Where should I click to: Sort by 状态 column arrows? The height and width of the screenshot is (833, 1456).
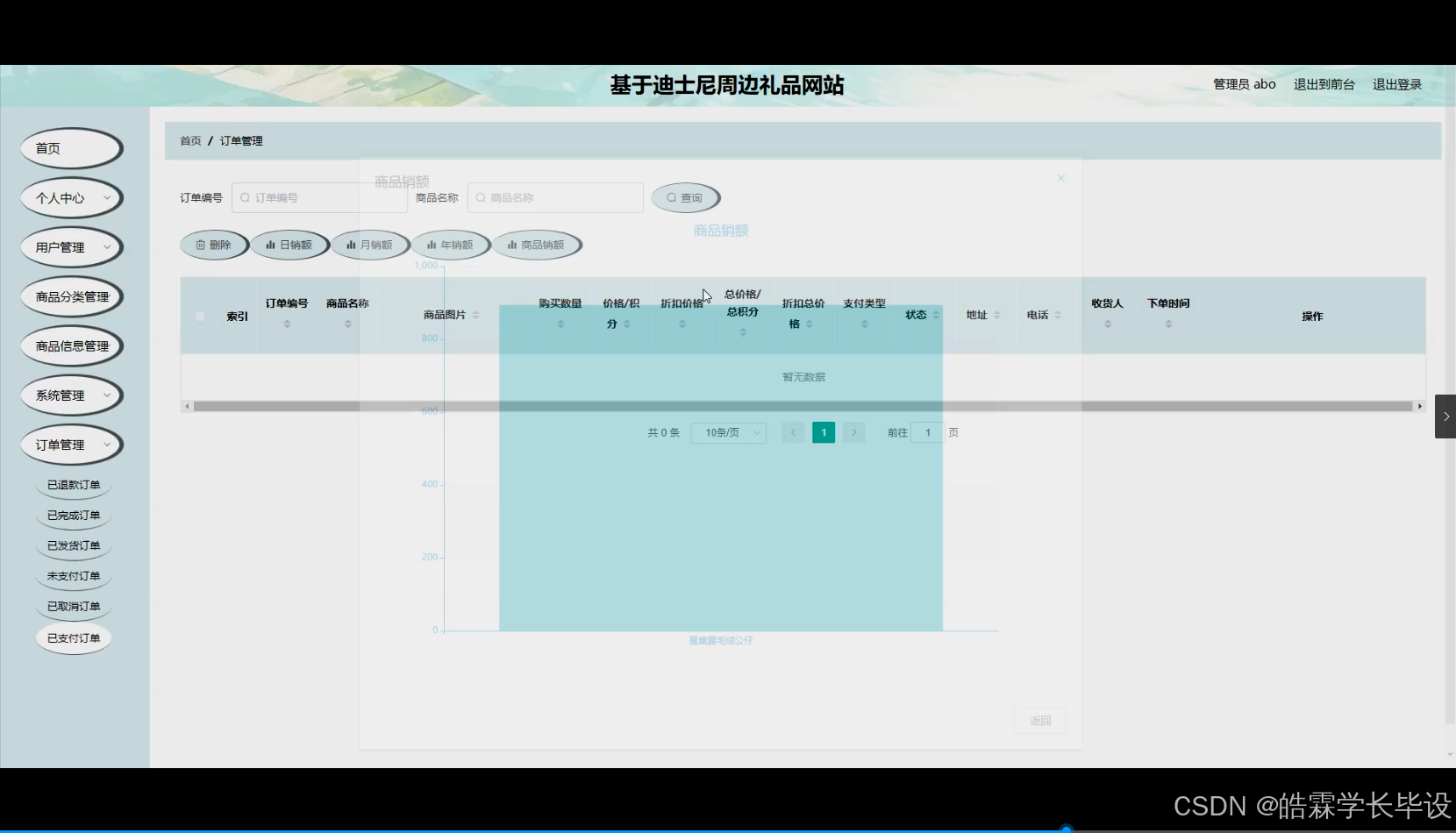click(936, 315)
